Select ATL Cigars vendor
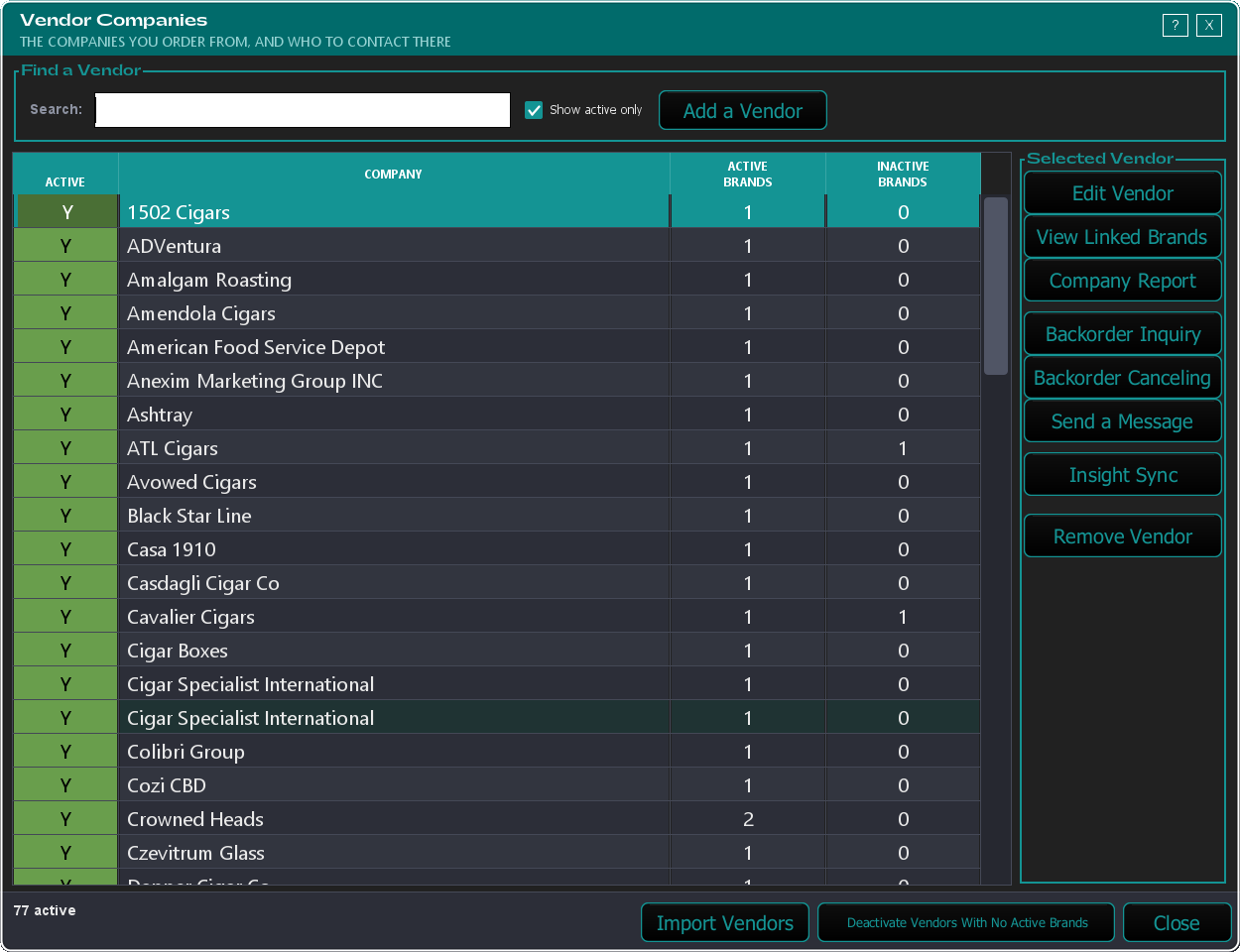This screenshot has width=1240, height=952. 496,448
